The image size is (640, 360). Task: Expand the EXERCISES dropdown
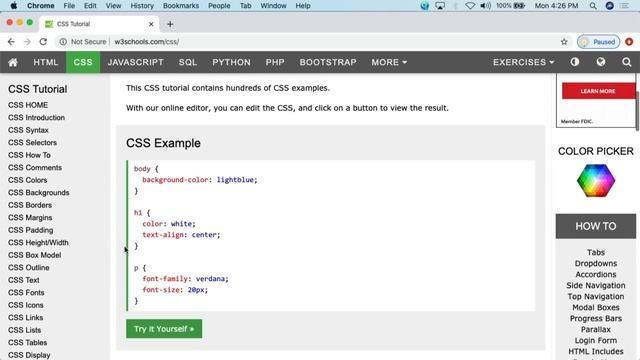click(x=523, y=62)
